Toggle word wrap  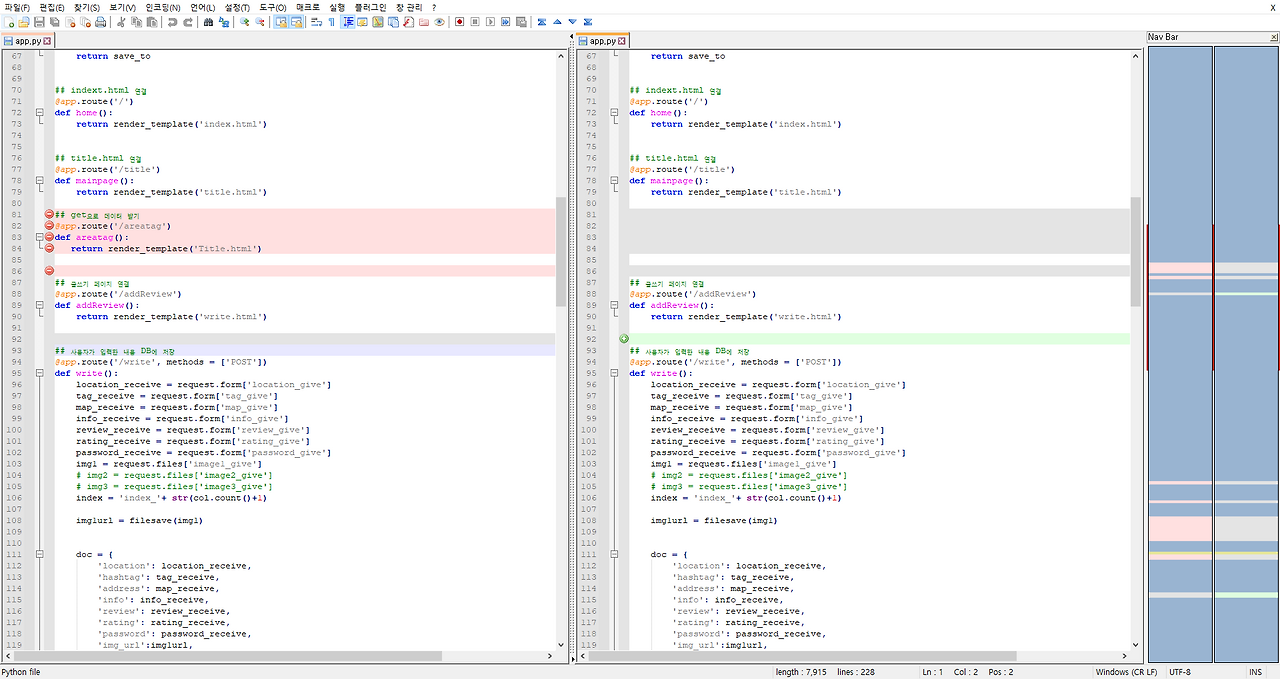point(315,22)
